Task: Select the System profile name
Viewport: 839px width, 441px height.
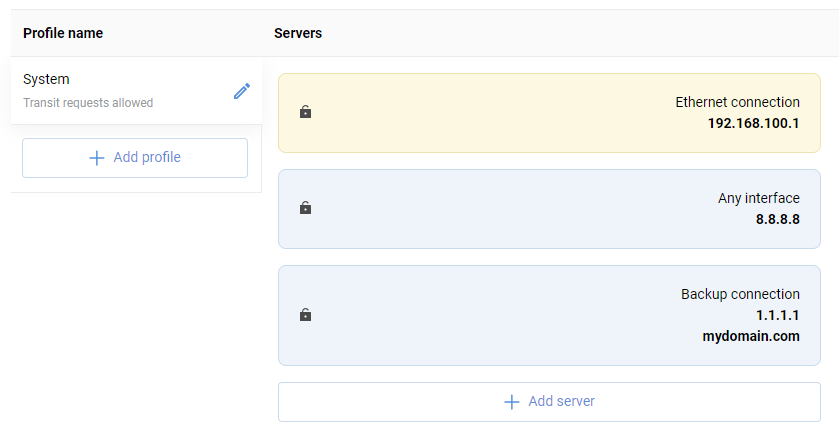Action: [46, 79]
